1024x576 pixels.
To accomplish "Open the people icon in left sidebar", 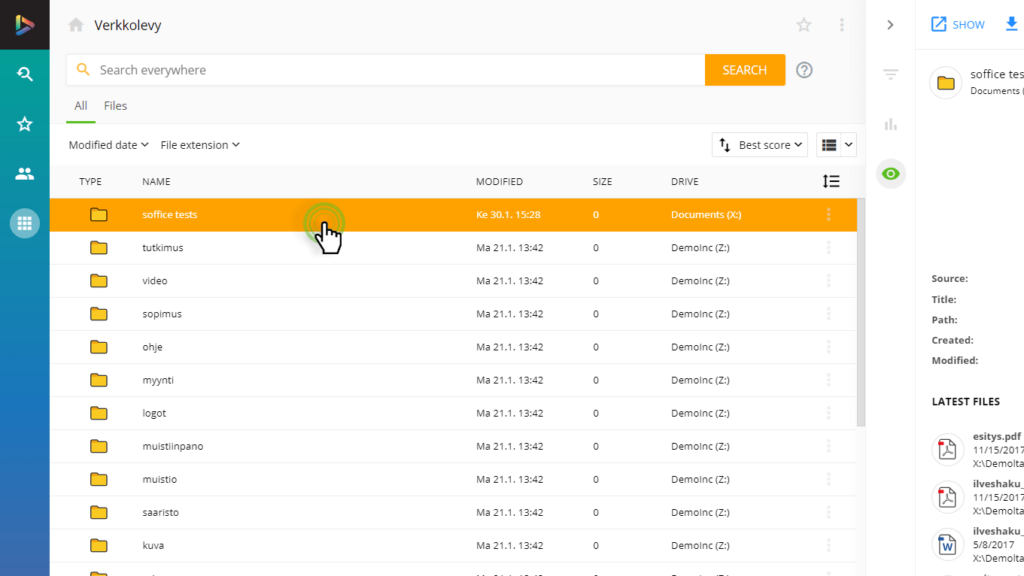I will (25, 174).
